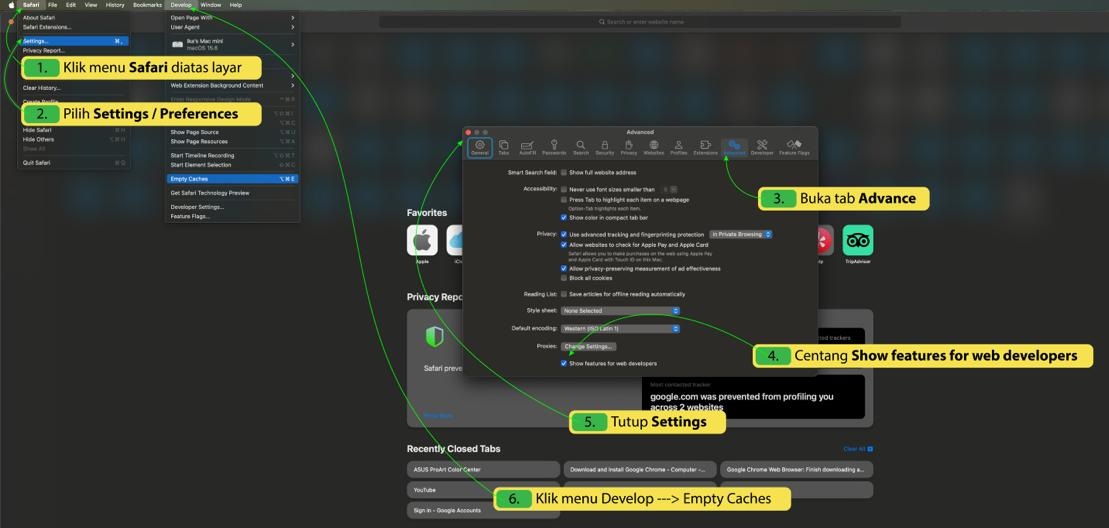This screenshot has width=1109, height=528.
Task: Uncheck Show features for web developers
Action: pos(564,364)
